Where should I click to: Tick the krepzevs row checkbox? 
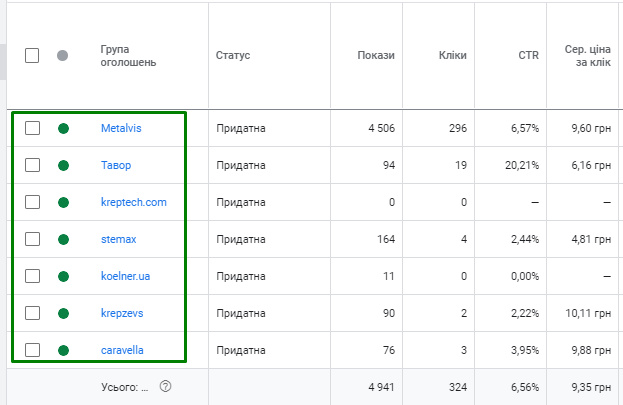coord(32,313)
